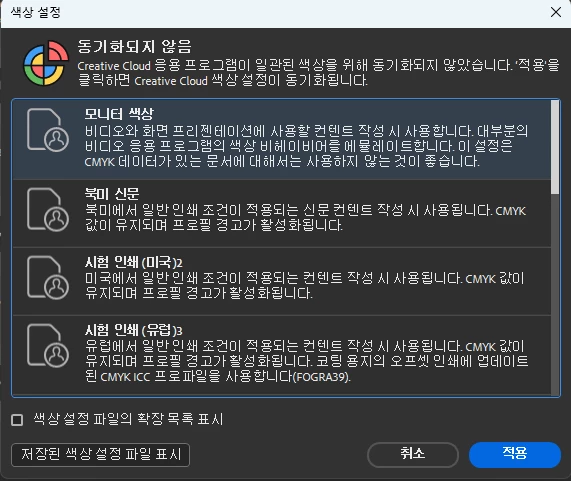Click the 취소 button
This screenshot has height=481, width=571.
413,454
